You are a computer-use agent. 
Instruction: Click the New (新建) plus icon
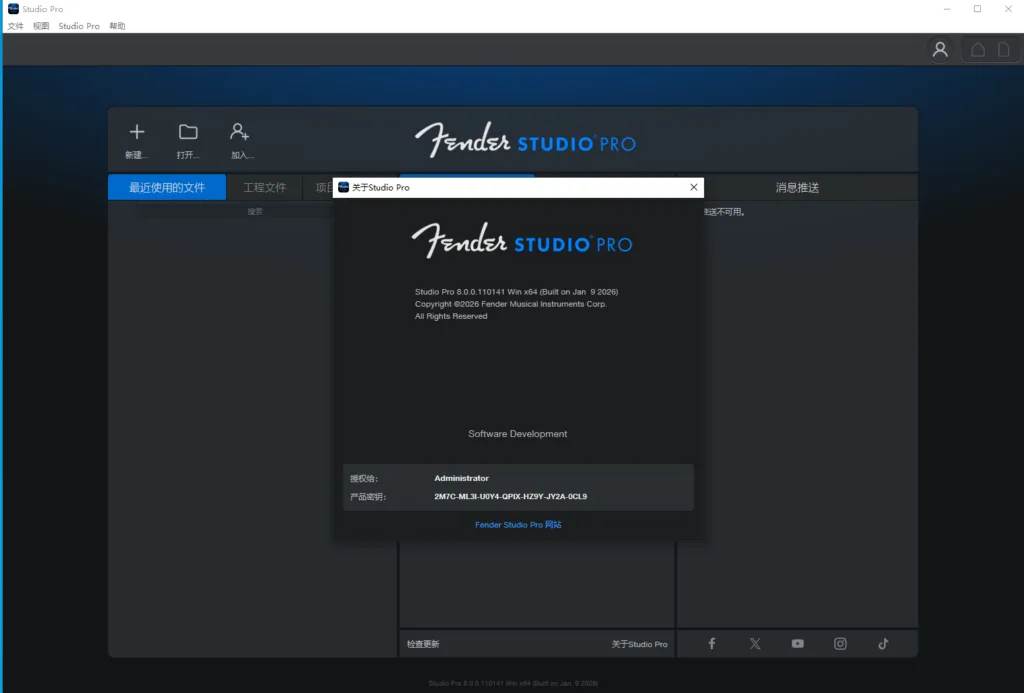[x=136, y=133]
